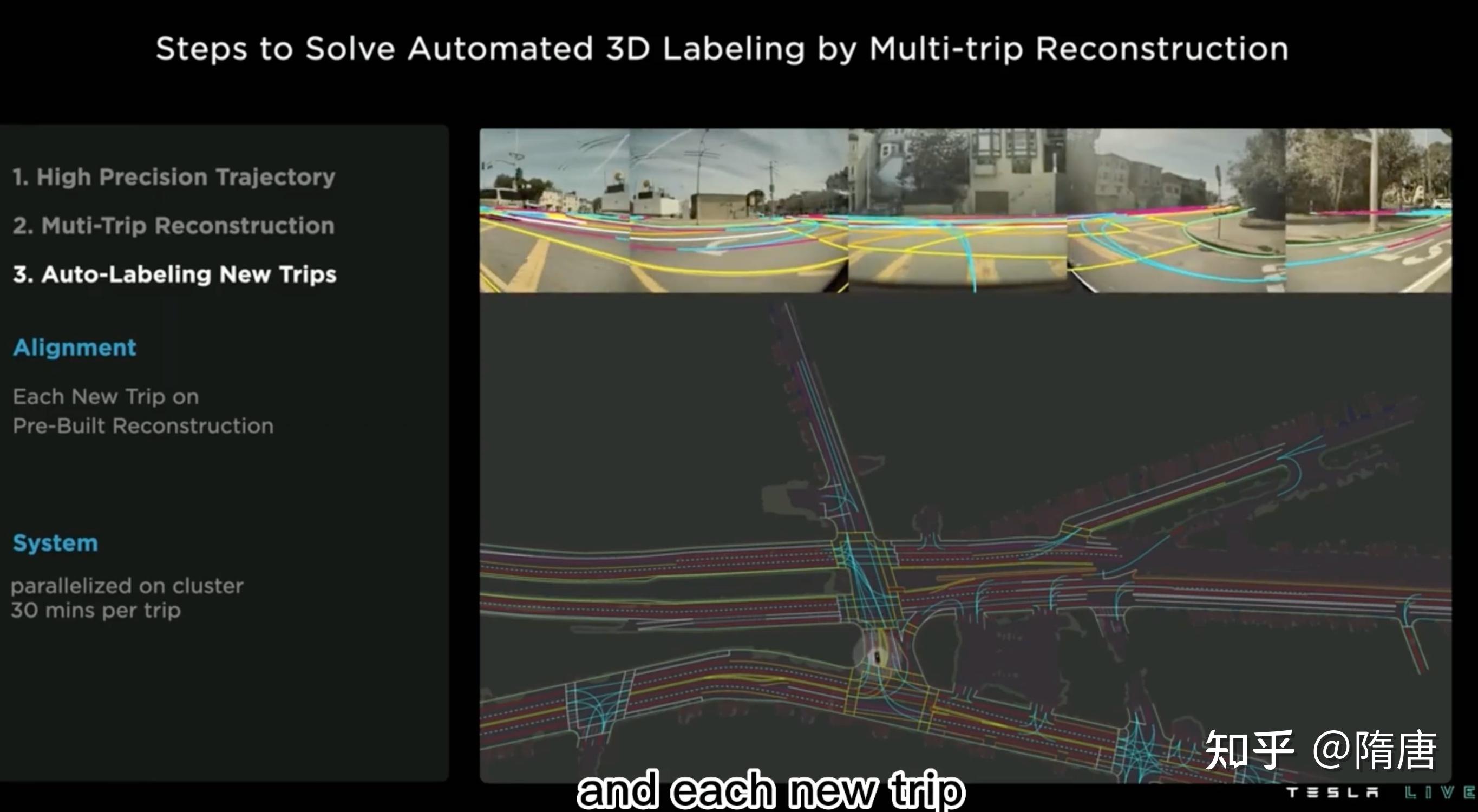Select the ego vehicle marker on the map
The height and width of the screenshot is (812, 1478).
(877, 657)
